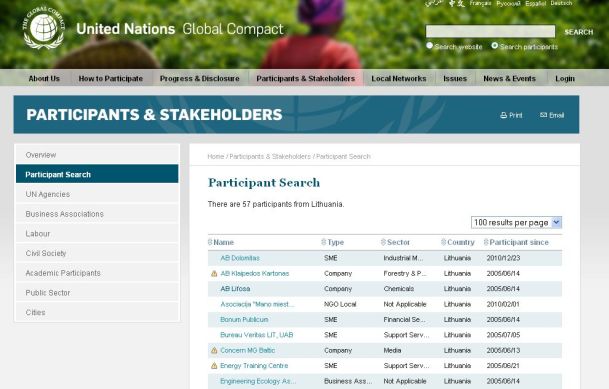The height and width of the screenshot is (389, 609).
Task: Open Issues menu
Action: coord(455,78)
